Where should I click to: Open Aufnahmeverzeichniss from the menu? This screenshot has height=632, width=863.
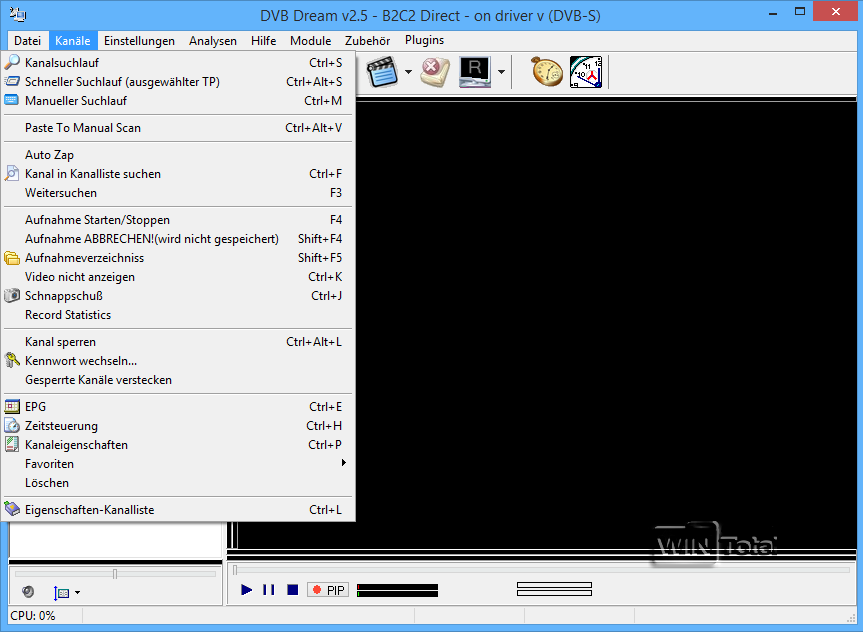point(178,258)
